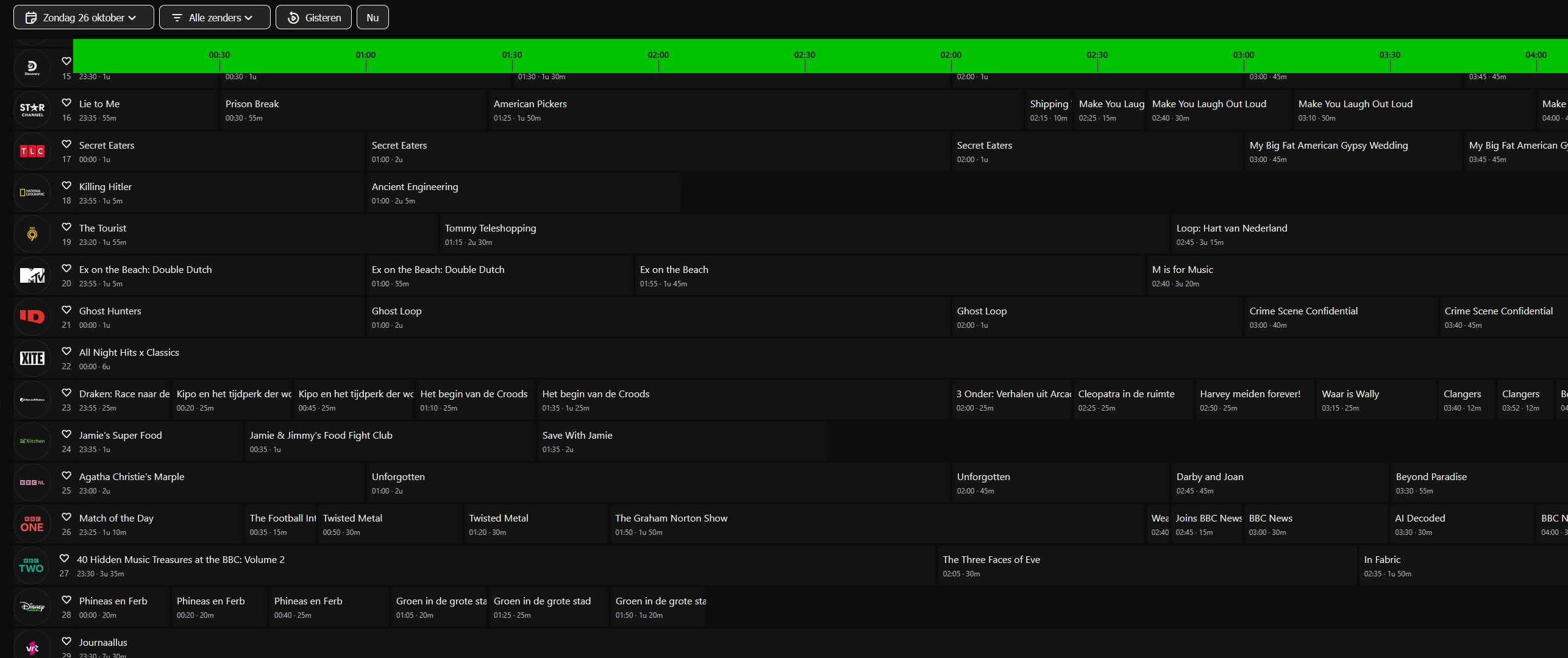Expand the Alle zenders filter dropdown
This screenshot has width=1568, height=658.
click(215, 18)
